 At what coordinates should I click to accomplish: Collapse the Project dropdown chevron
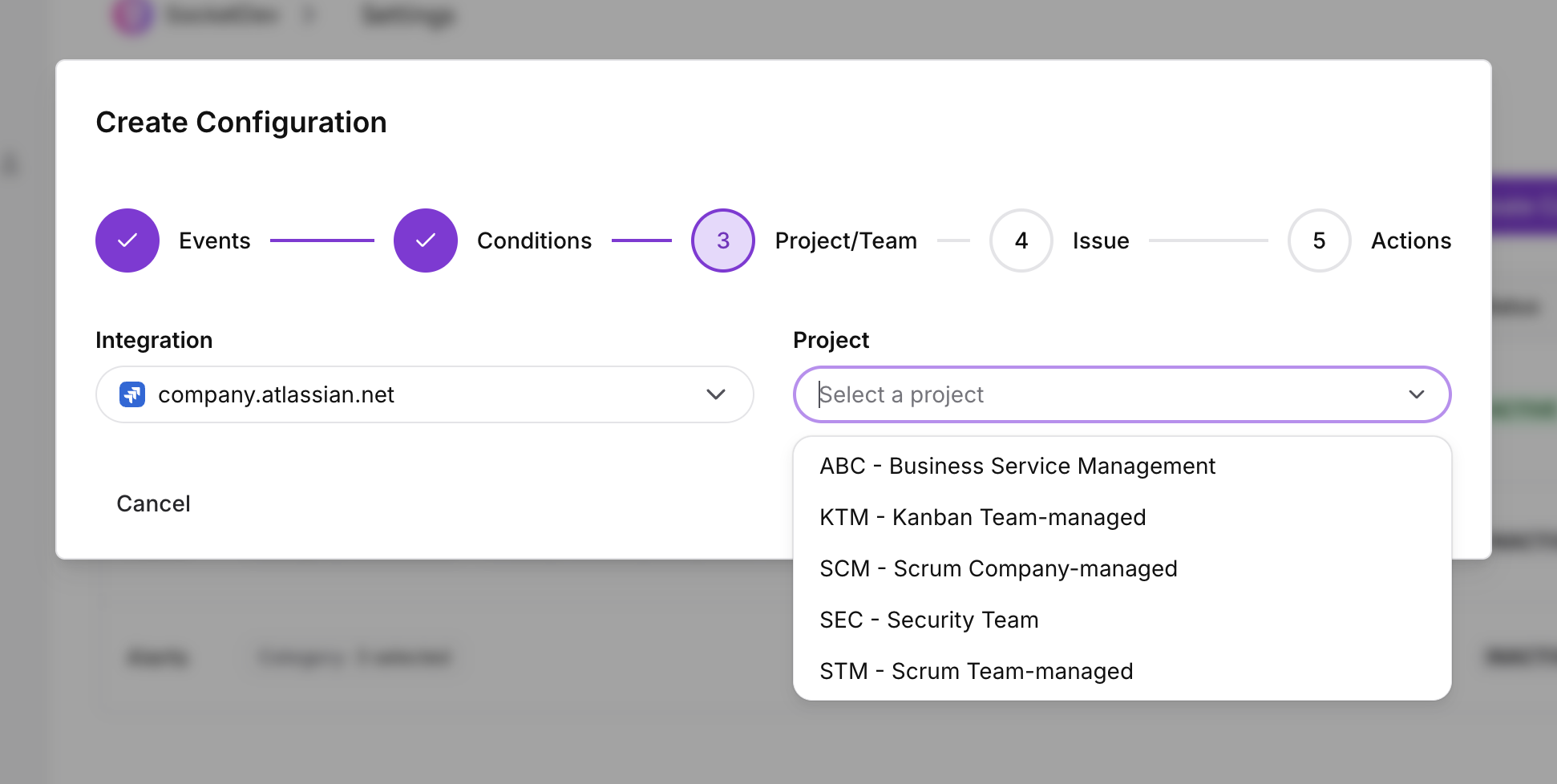(x=1417, y=394)
